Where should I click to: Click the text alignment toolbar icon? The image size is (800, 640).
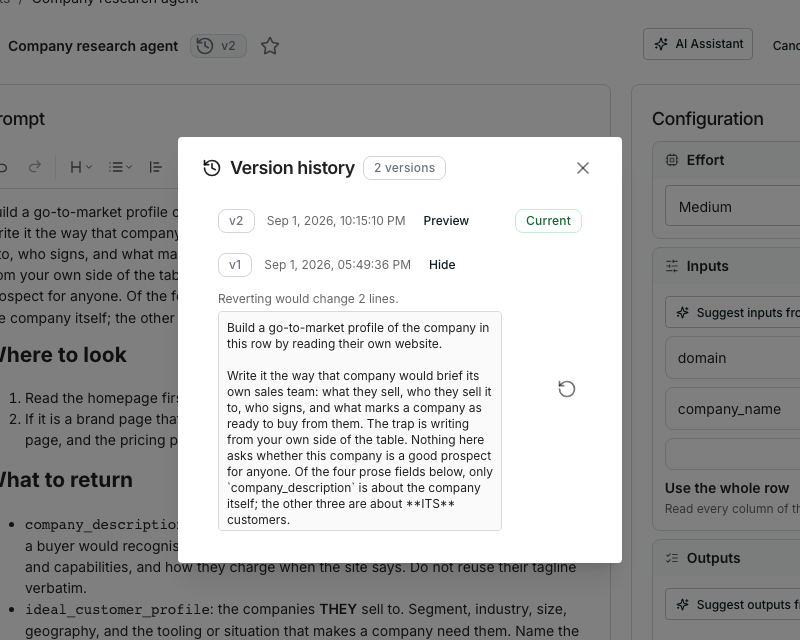(x=156, y=167)
